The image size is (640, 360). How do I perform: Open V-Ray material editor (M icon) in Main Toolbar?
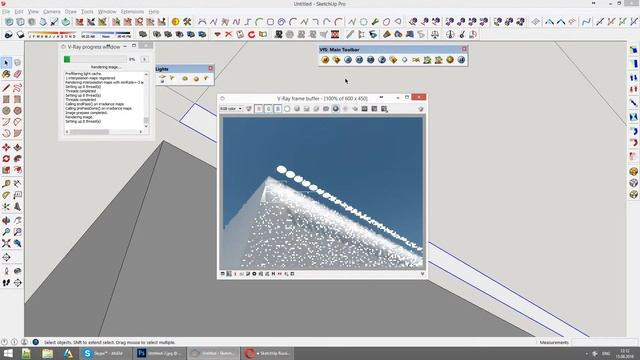pyautogui.click(x=325, y=60)
